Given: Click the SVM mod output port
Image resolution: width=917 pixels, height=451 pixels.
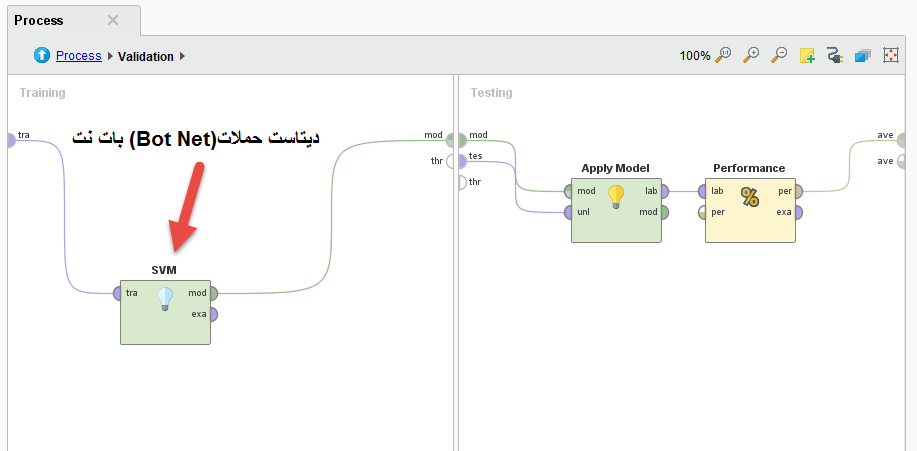Looking at the screenshot, I should click(x=213, y=293).
